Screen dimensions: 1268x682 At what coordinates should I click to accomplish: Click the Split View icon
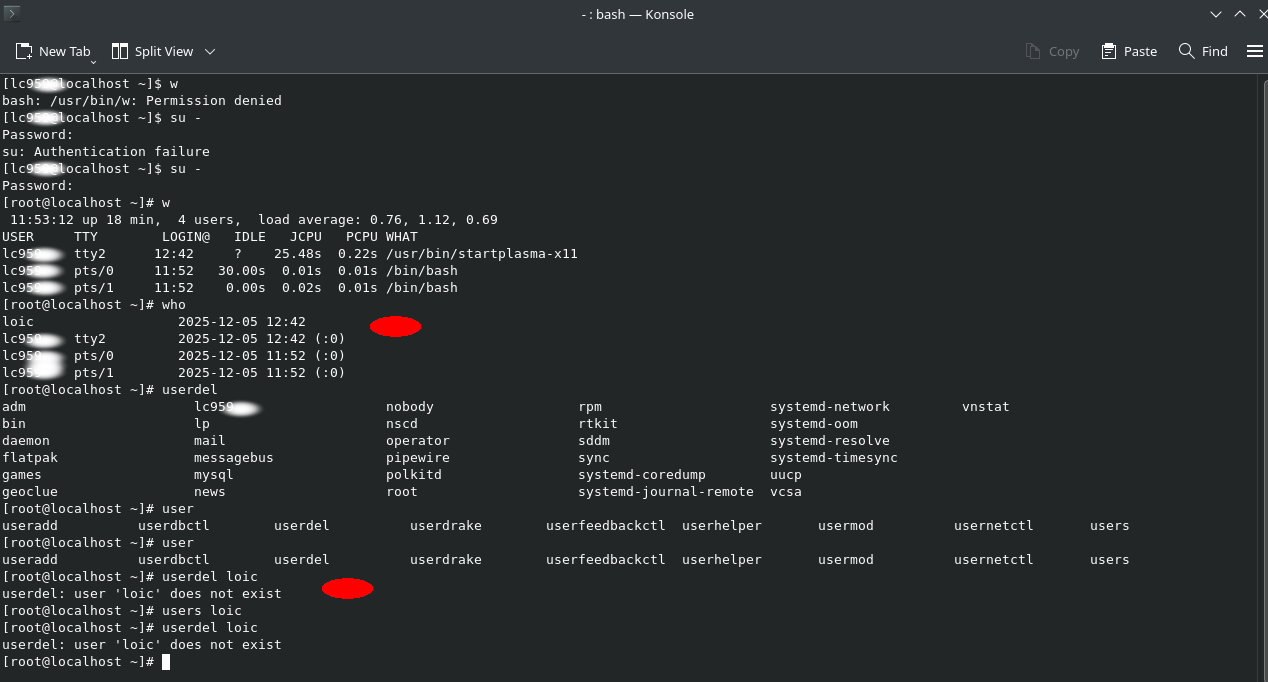120,51
